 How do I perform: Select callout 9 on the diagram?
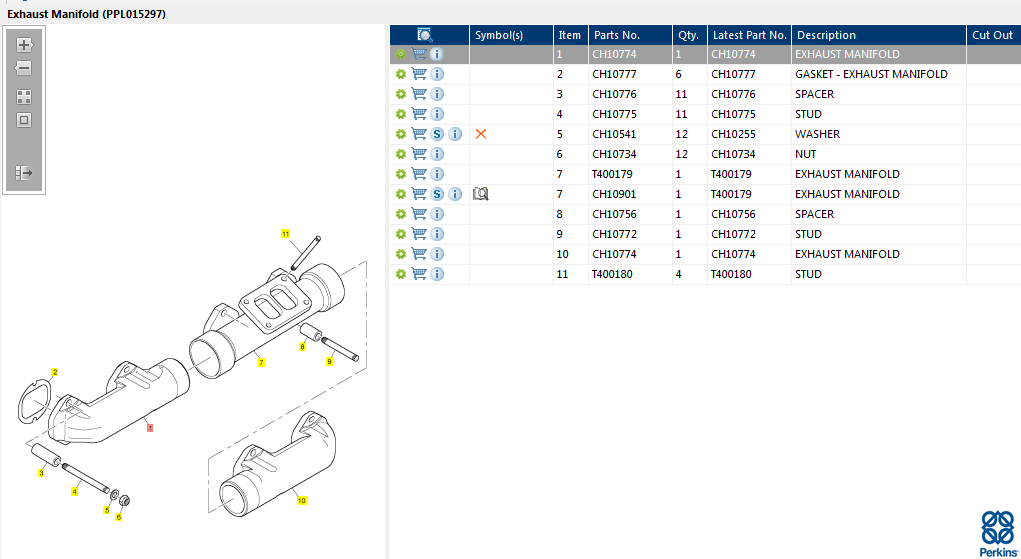coord(329,362)
